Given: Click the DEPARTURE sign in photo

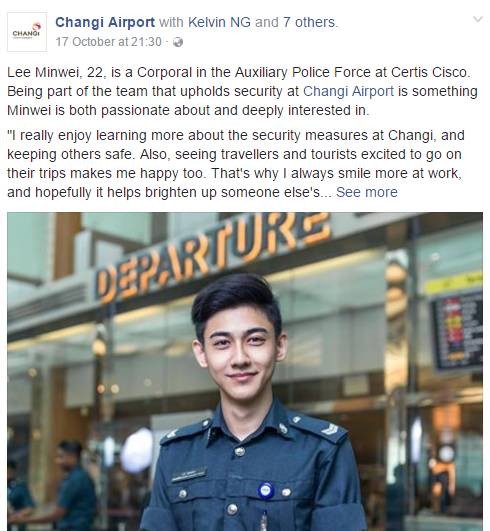Looking at the screenshot, I should pos(212,254).
